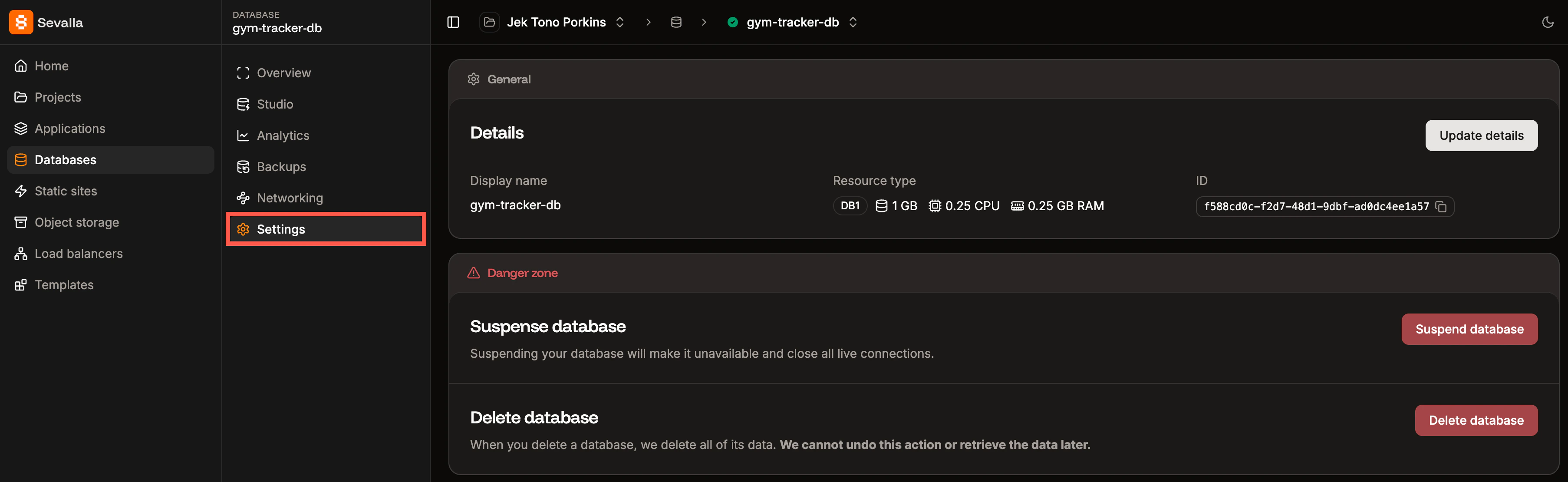Screen dimensions: 1568x482
Task: Click the database ID text field
Action: [x=1324, y=207]
